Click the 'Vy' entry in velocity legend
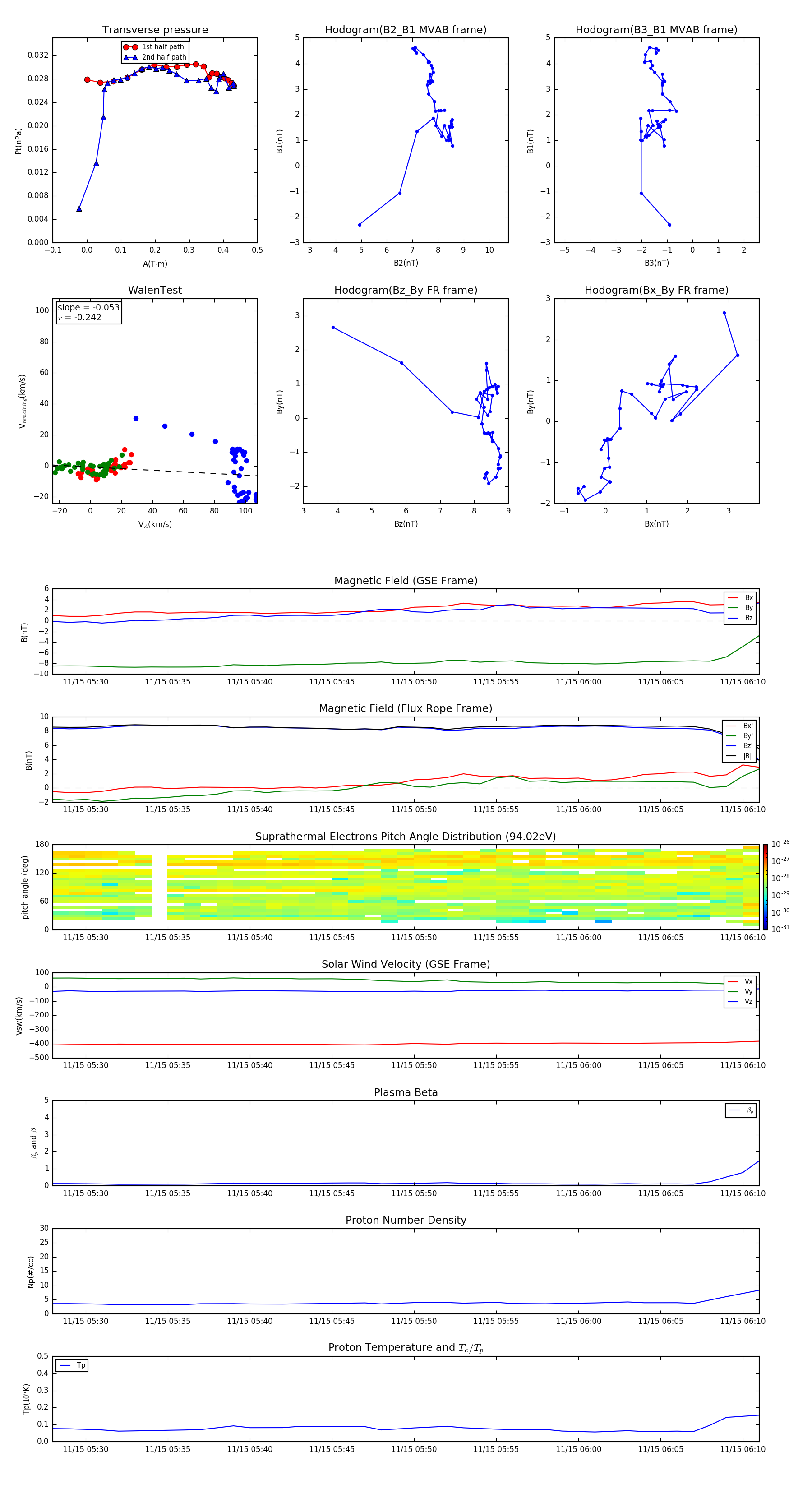 [x=741, y=991]
